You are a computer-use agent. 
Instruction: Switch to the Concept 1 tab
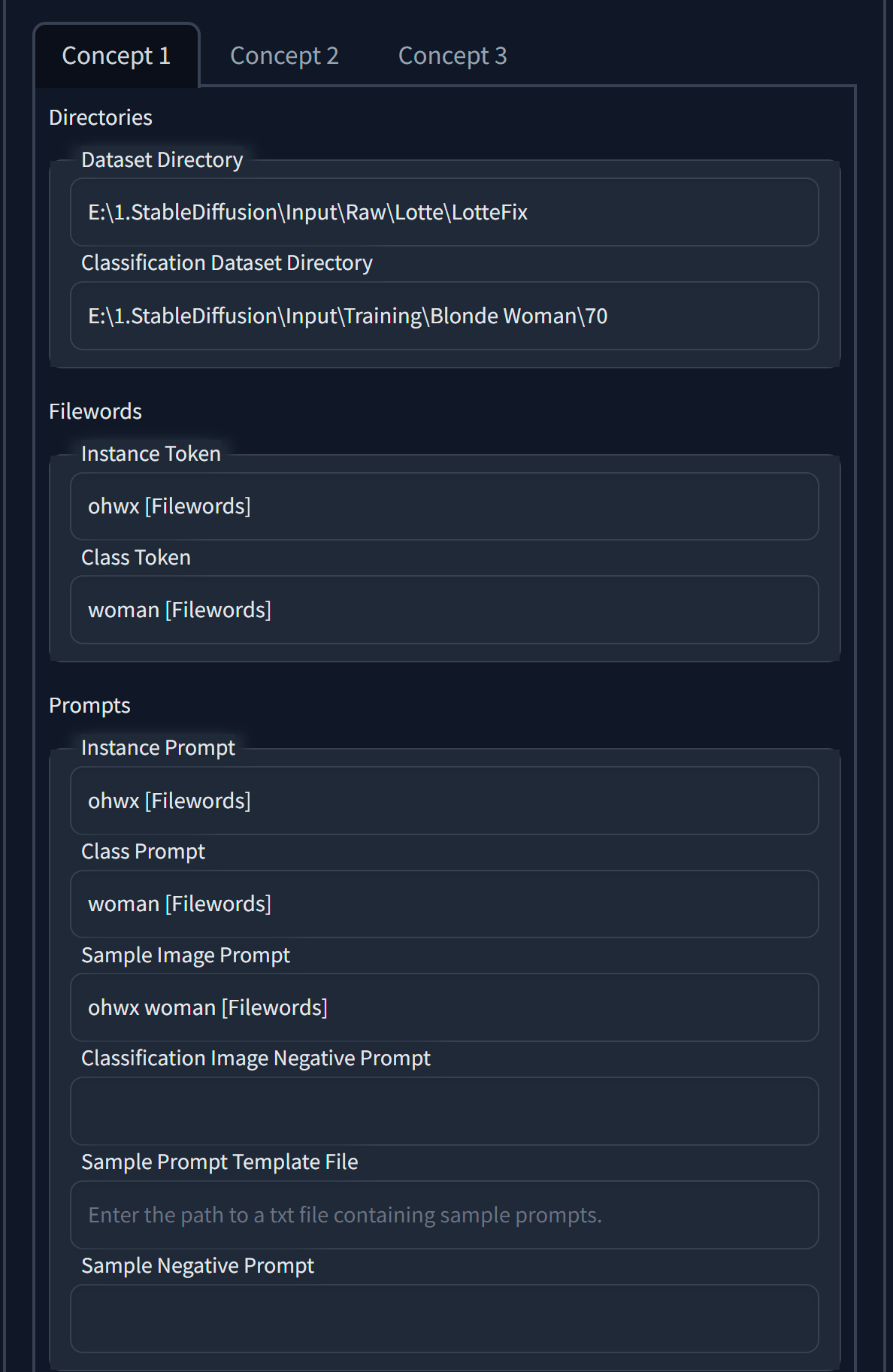117,56
